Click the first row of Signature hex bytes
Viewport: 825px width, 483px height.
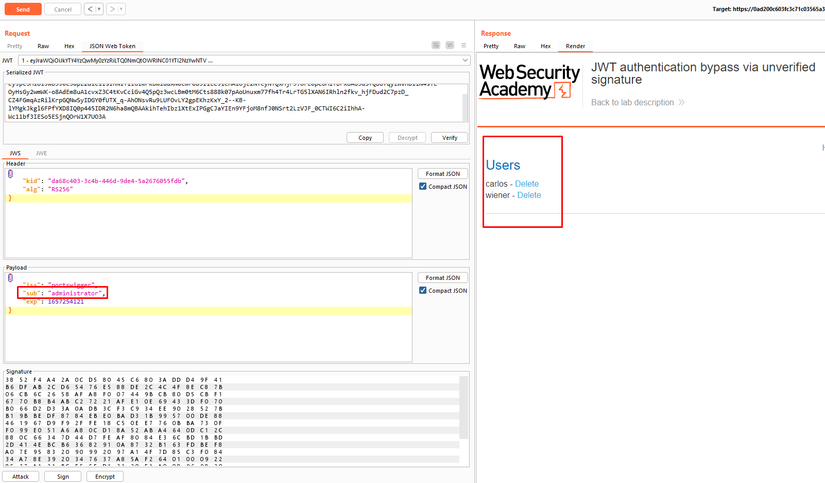[x=114, y=379]
